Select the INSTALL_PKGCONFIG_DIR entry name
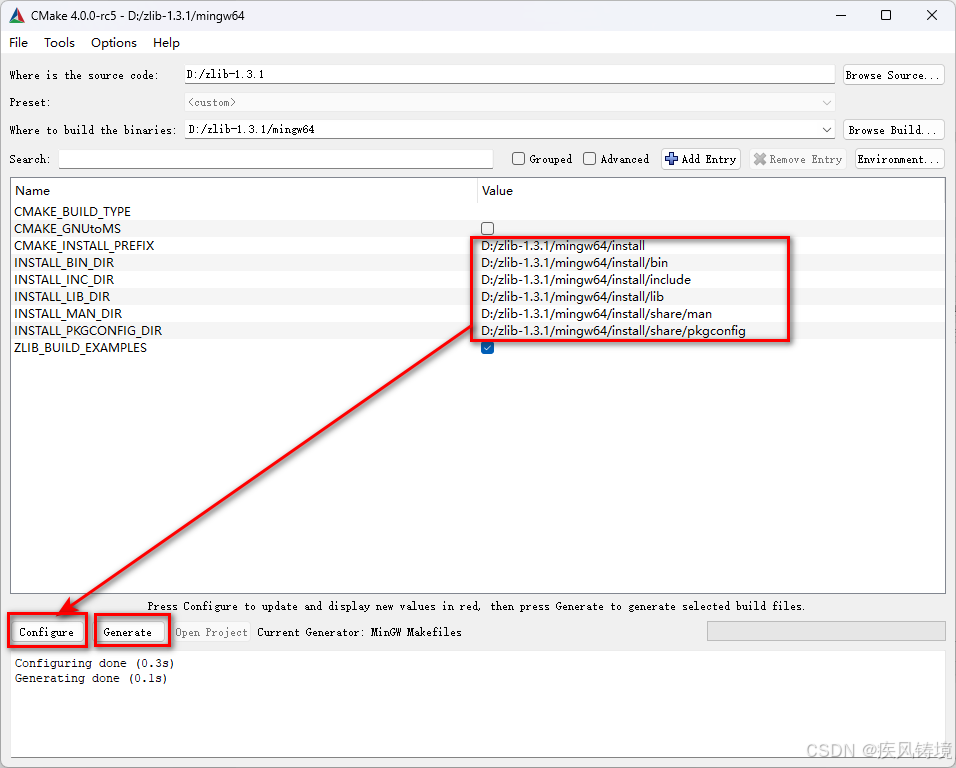956x768 pixels. (88, 331)
